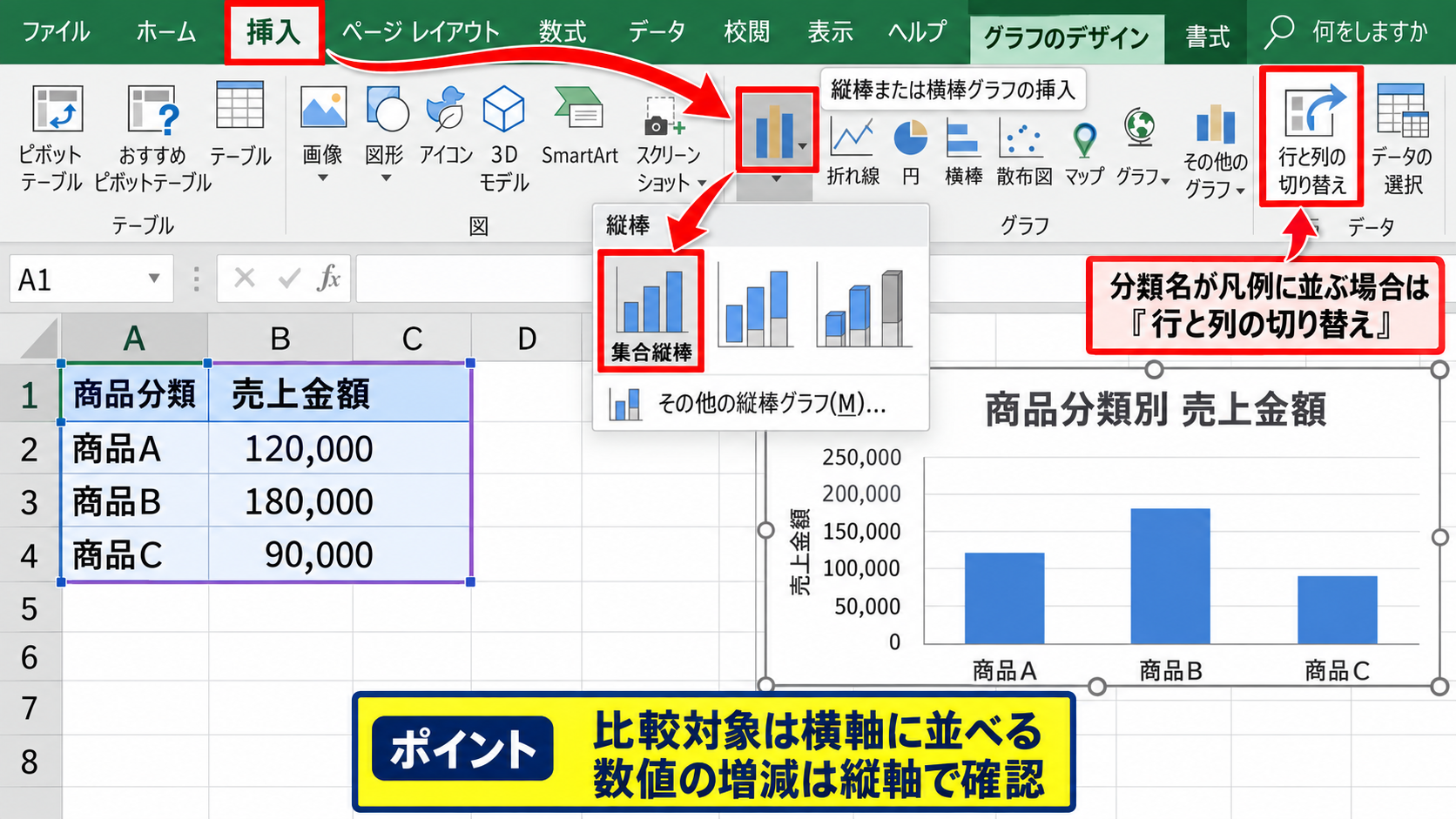Open the 図形 shapes gallery
The width and height of the screenshot is (1456, 819).
[386, 133]
